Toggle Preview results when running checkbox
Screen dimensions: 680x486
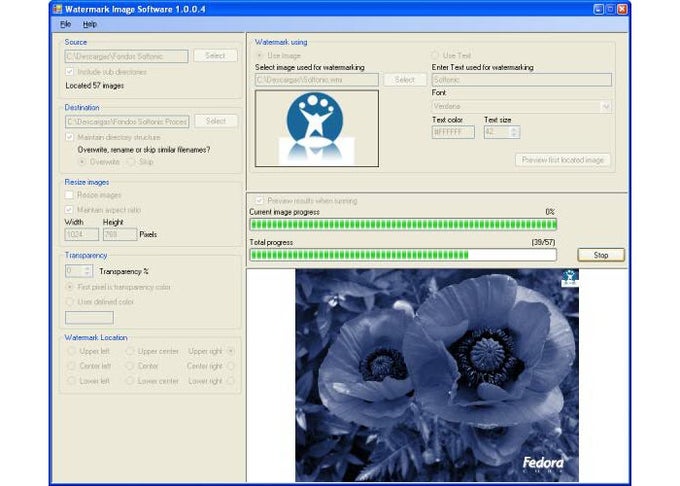[x=259, y=201]
